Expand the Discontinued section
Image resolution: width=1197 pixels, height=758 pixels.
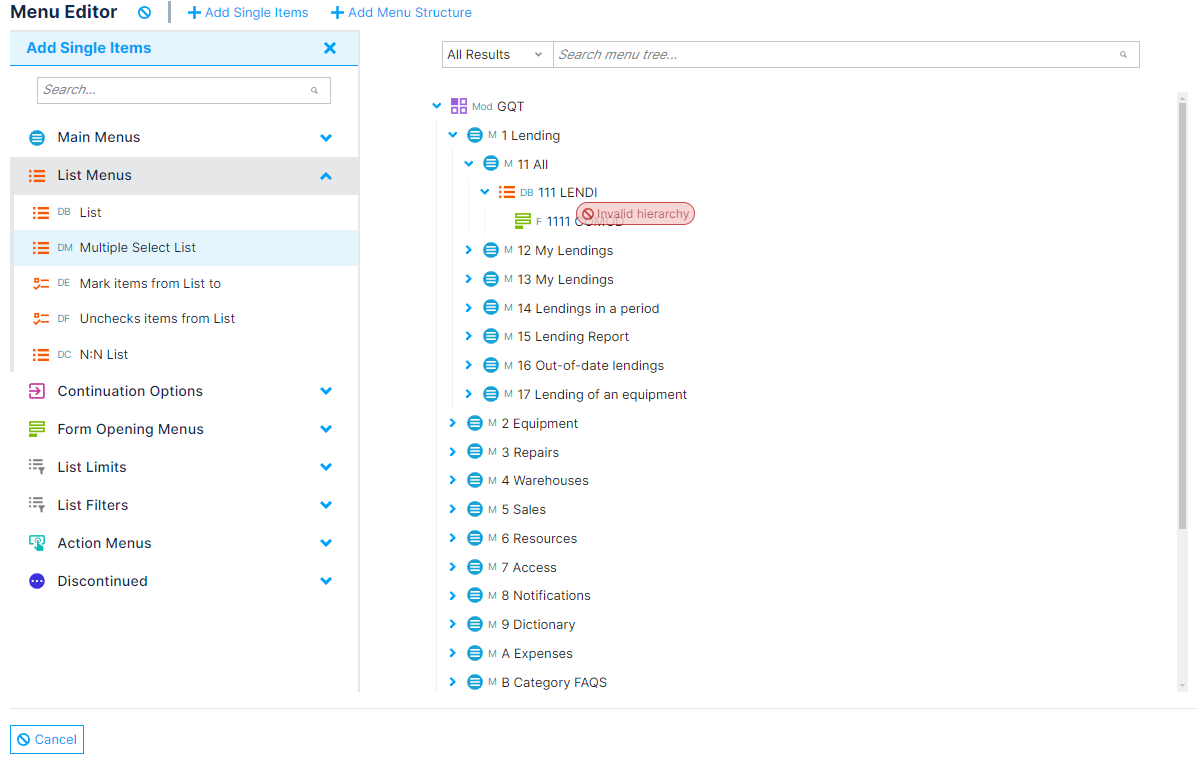[326, 581]
